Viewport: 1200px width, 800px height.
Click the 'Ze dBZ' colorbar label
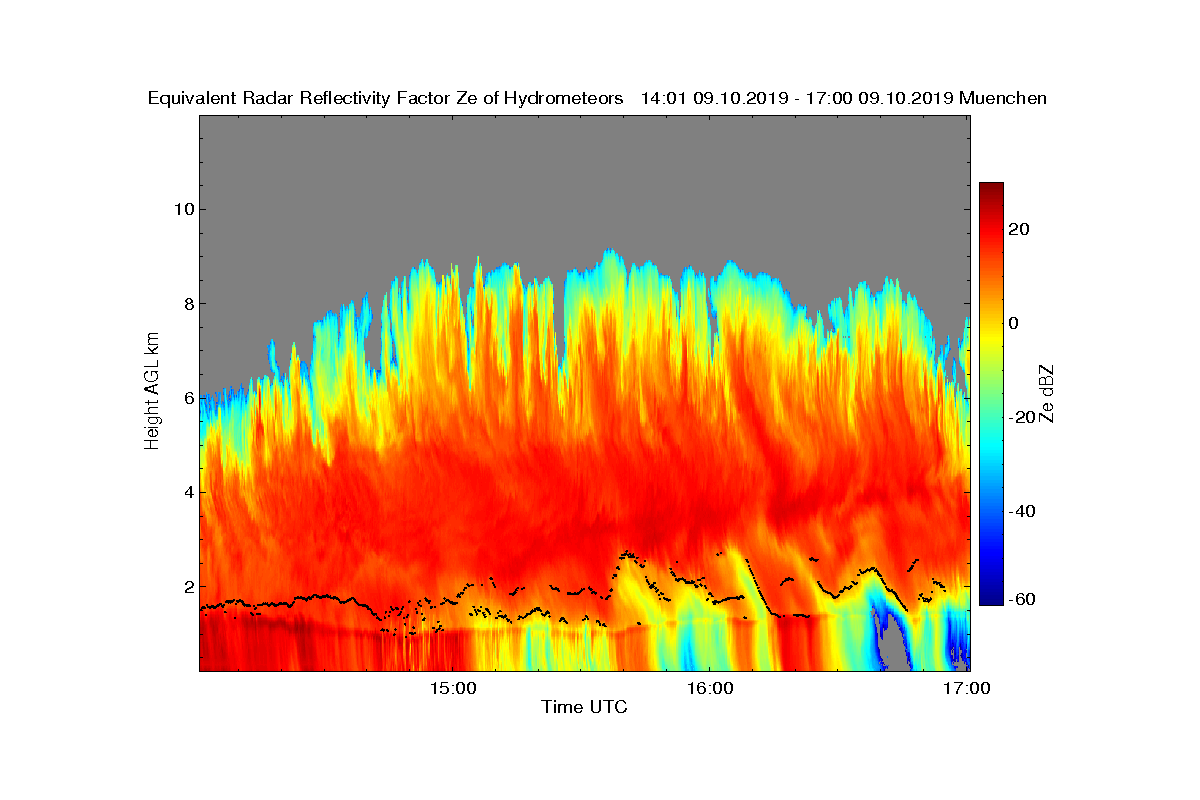1048,393
